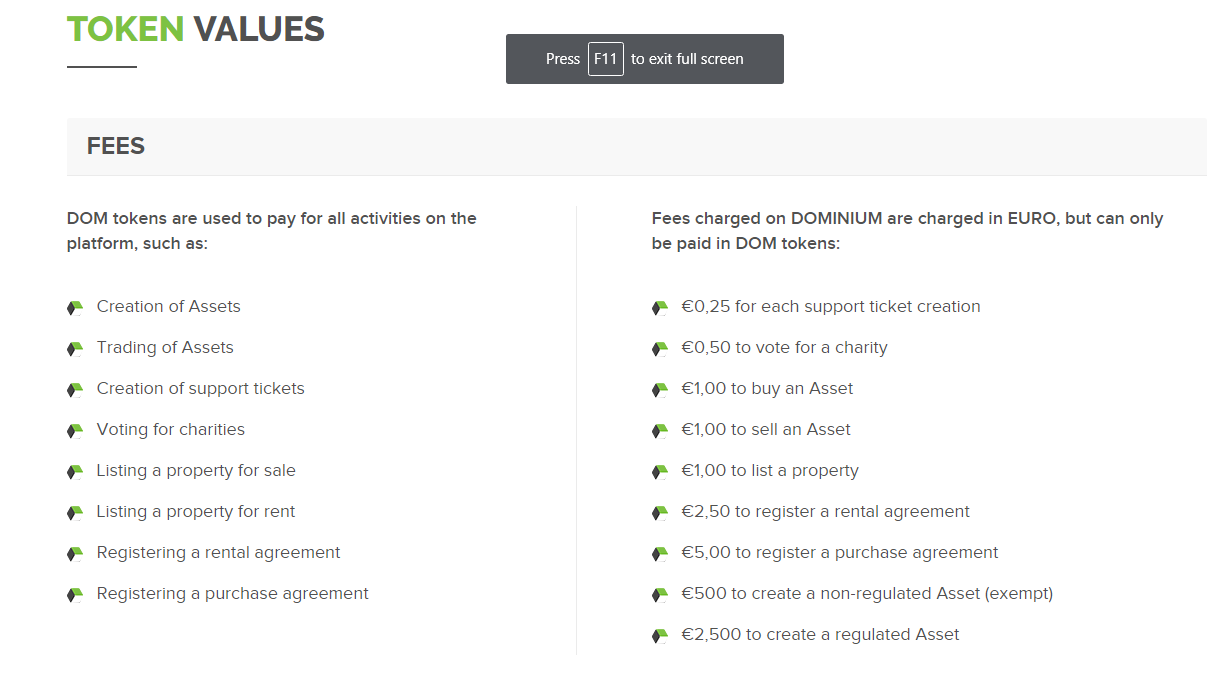Select '€500 to create a non-regulated Asset (exempt)'
The height and width of the screenshot is (677, 1226).
(x=867, y=594)
